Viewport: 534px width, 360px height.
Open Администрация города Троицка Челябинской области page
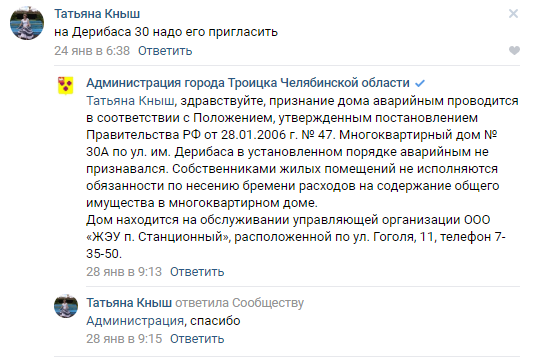click(248, 83)
